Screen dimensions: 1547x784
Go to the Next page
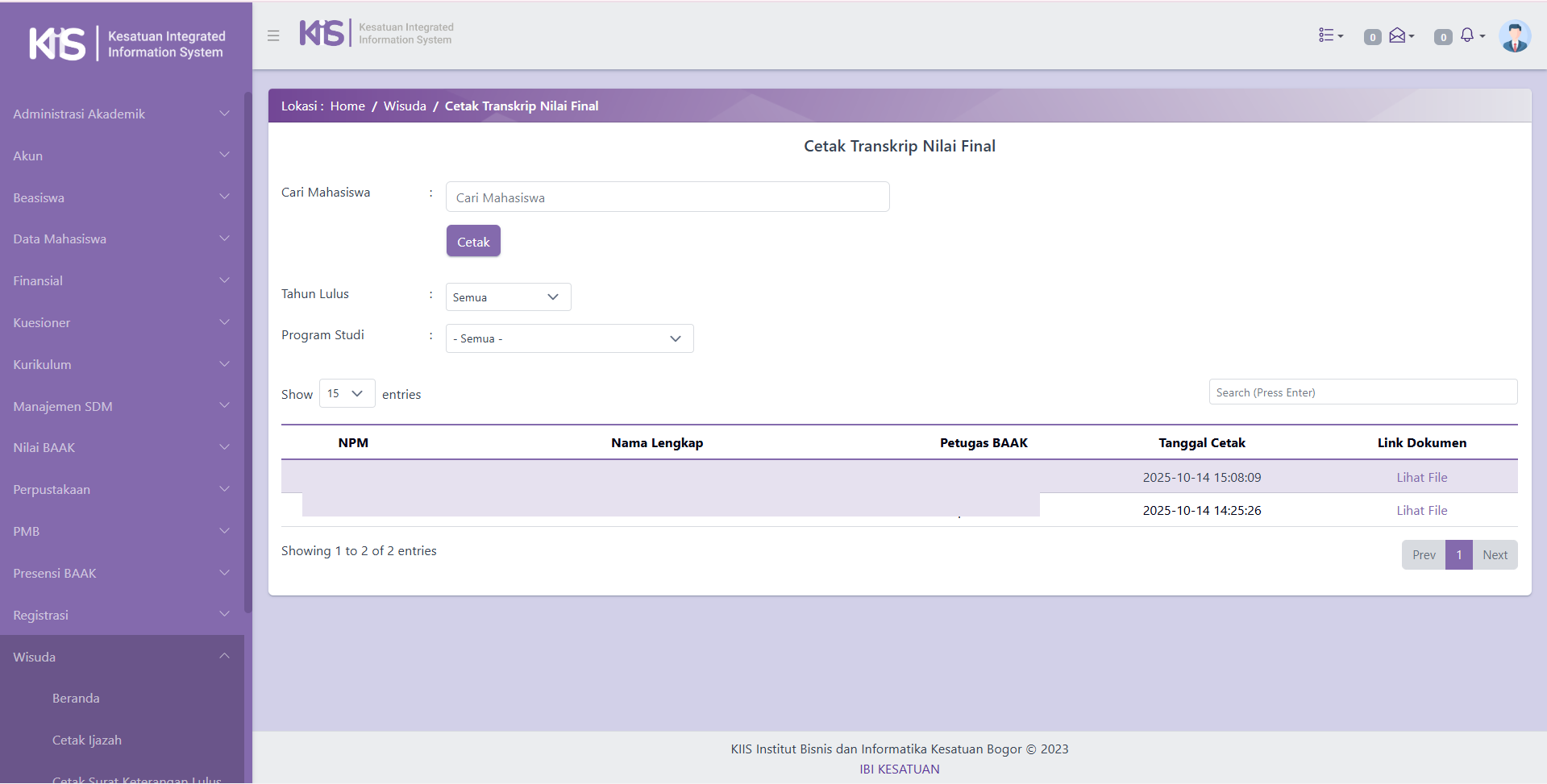point(1495,554)
